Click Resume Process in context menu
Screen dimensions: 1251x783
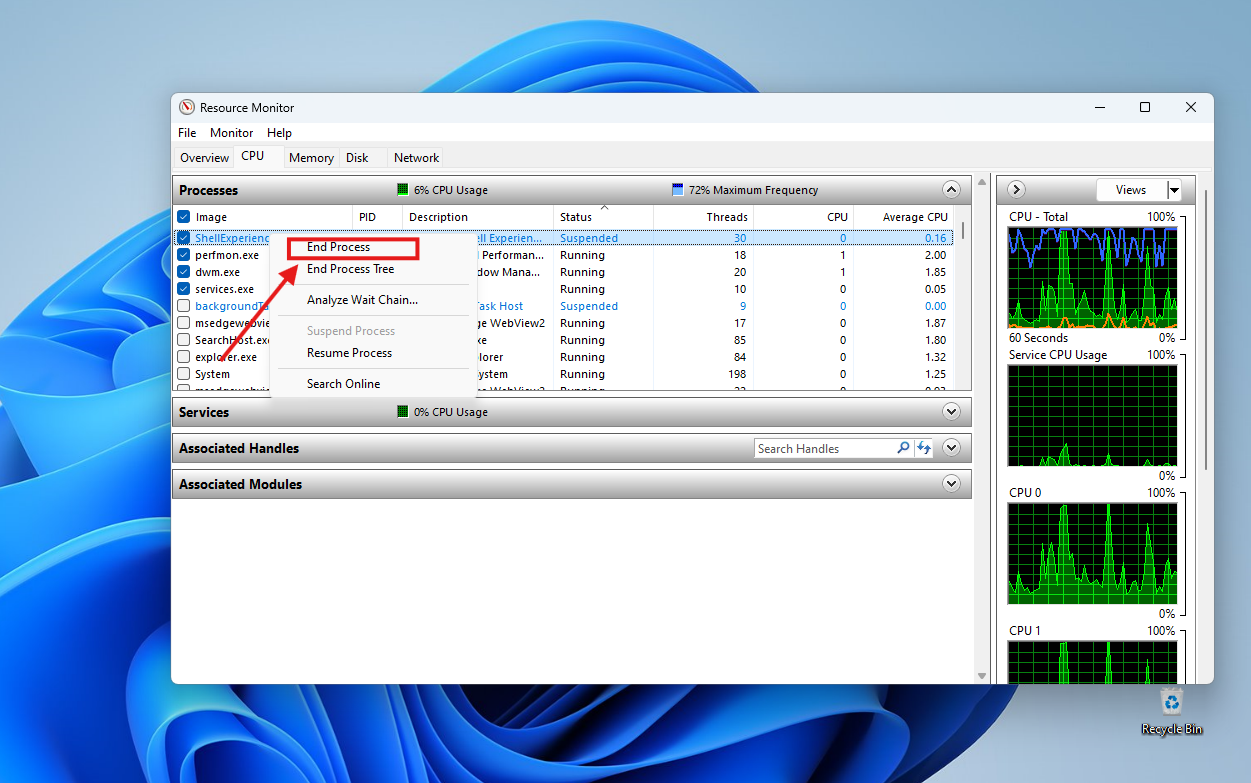point(349,353)
